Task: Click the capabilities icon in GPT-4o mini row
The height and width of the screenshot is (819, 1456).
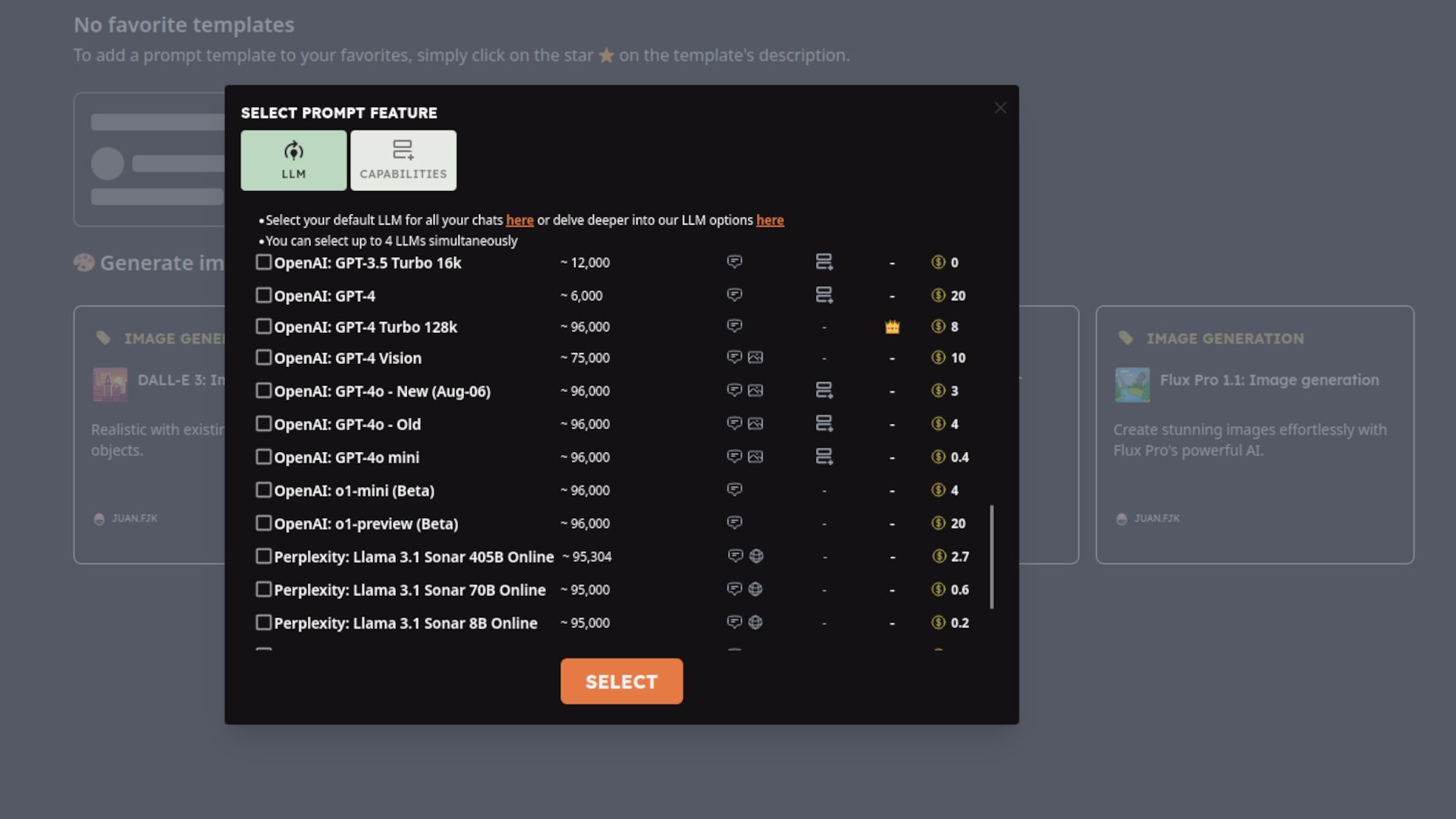Action: click(x=824, y=457)
